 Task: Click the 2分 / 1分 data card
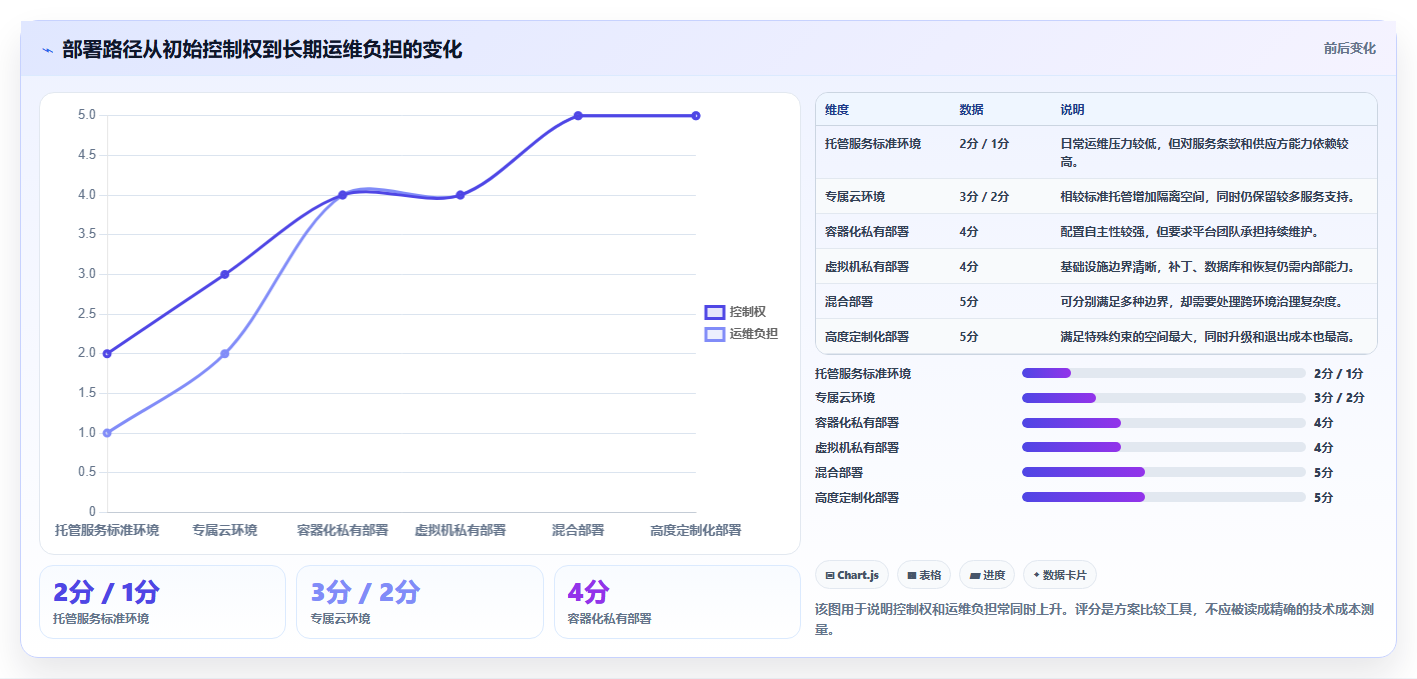click(x=162, y=602)
